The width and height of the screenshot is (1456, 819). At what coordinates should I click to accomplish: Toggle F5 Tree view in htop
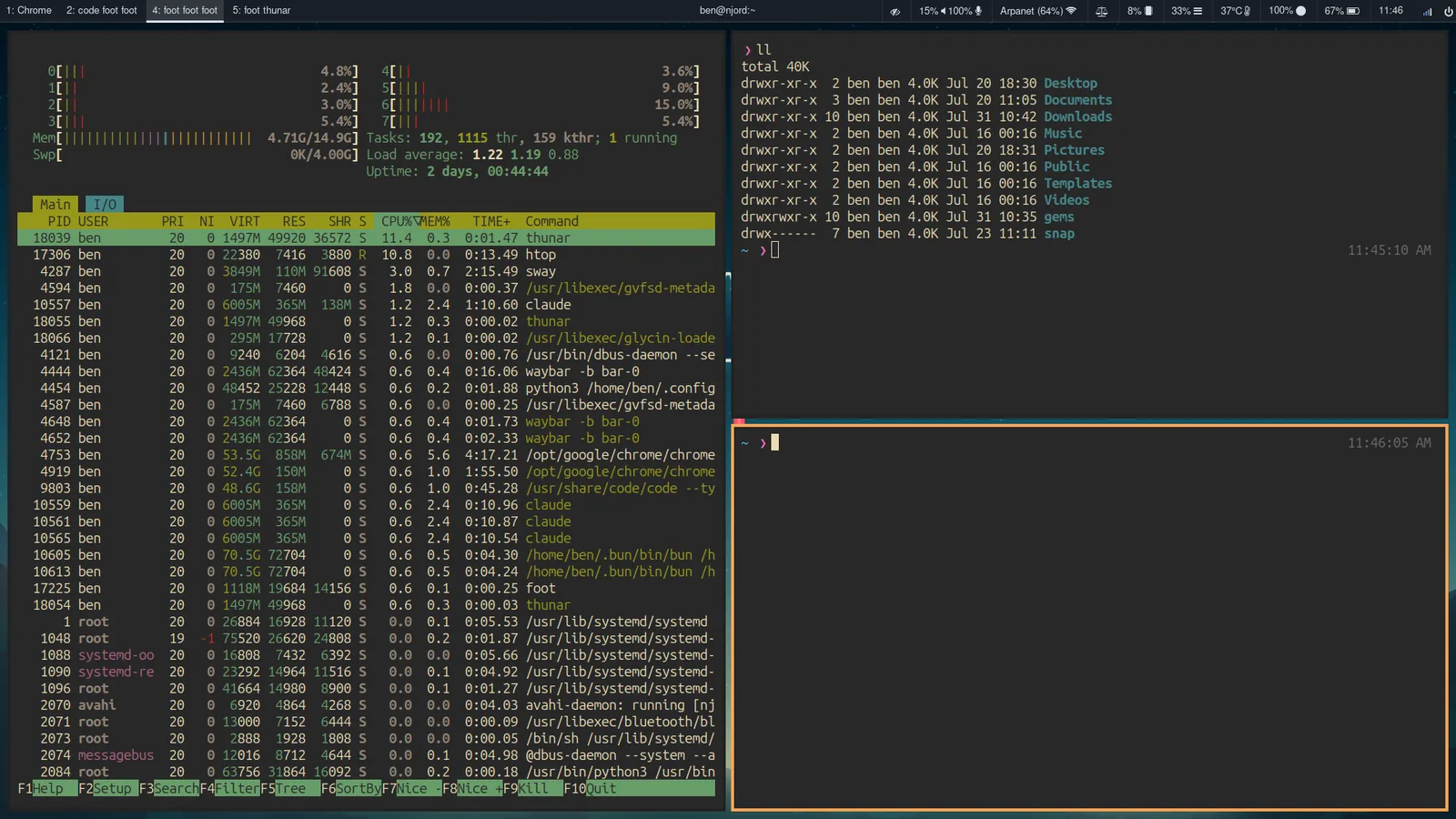point(290,789)
